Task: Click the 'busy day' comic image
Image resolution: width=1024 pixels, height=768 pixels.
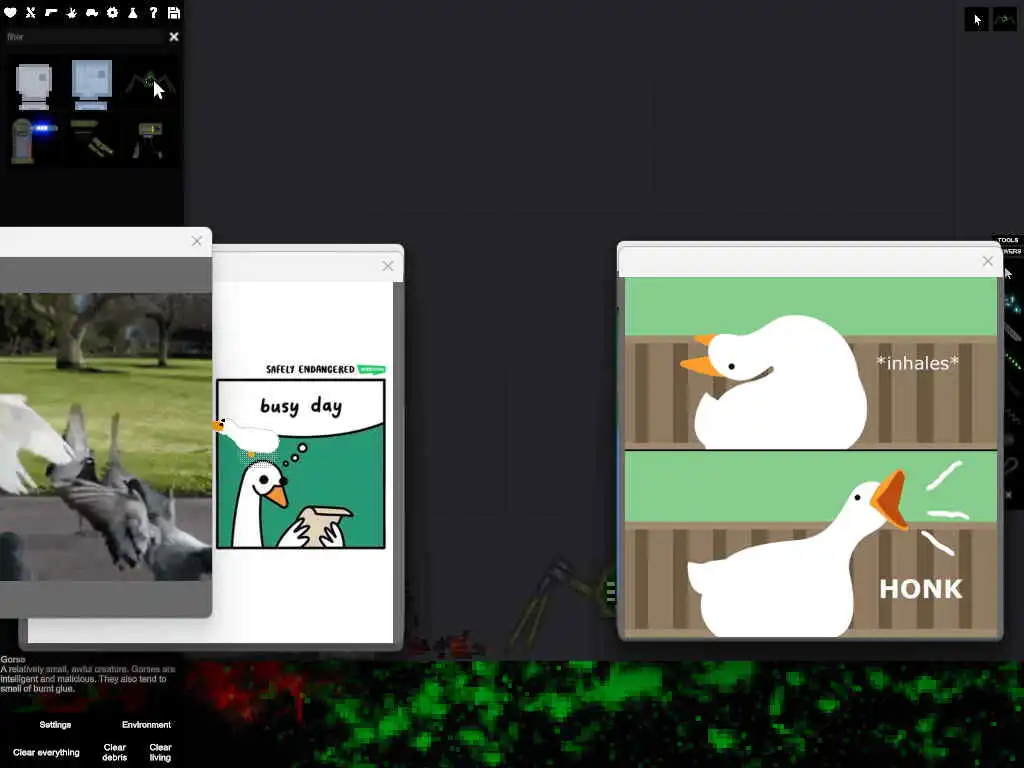Action: coord(301,464)
